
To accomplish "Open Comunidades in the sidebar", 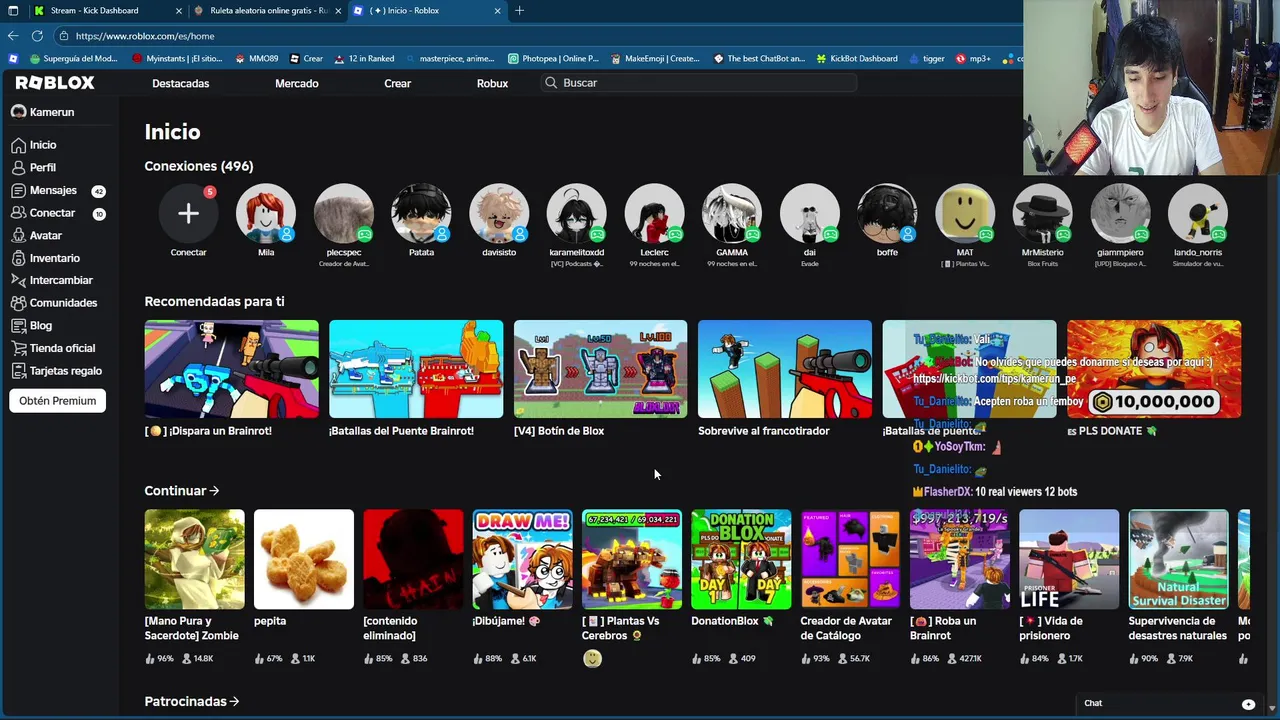I will pyautogui.click(x=54, y=303).
